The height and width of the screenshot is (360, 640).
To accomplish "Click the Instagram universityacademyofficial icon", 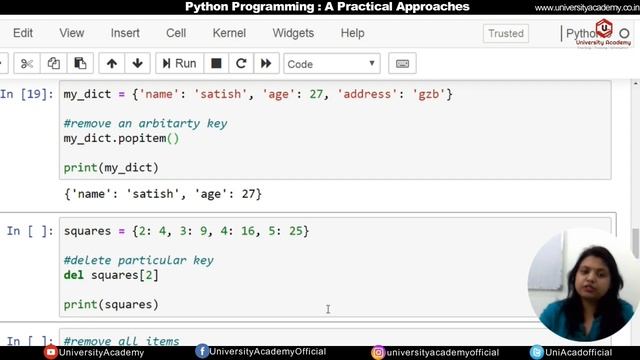I will click(378, 352).
